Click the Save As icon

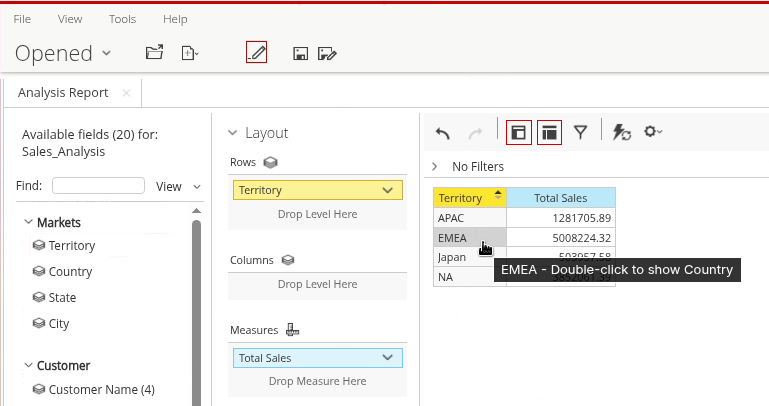tap(326, 54)
